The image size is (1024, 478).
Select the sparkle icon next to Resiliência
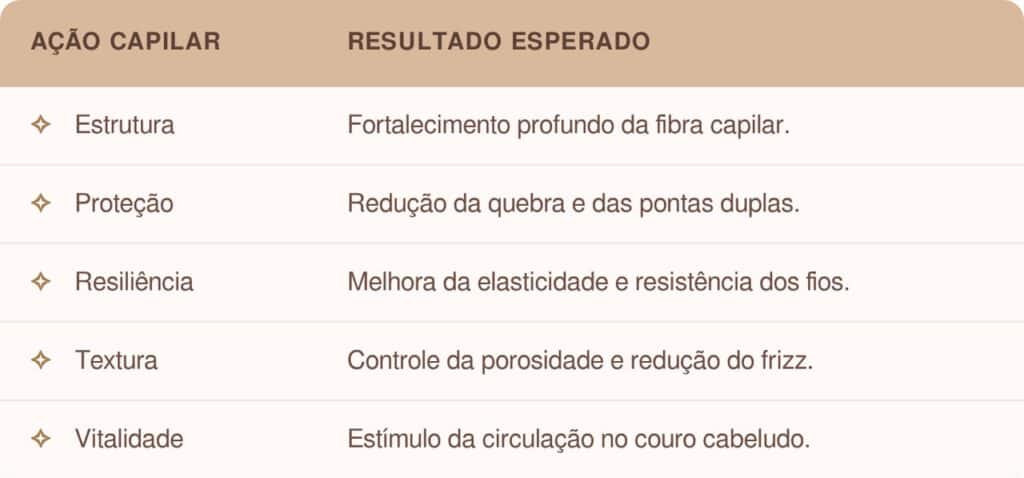[x=41, y=282]
